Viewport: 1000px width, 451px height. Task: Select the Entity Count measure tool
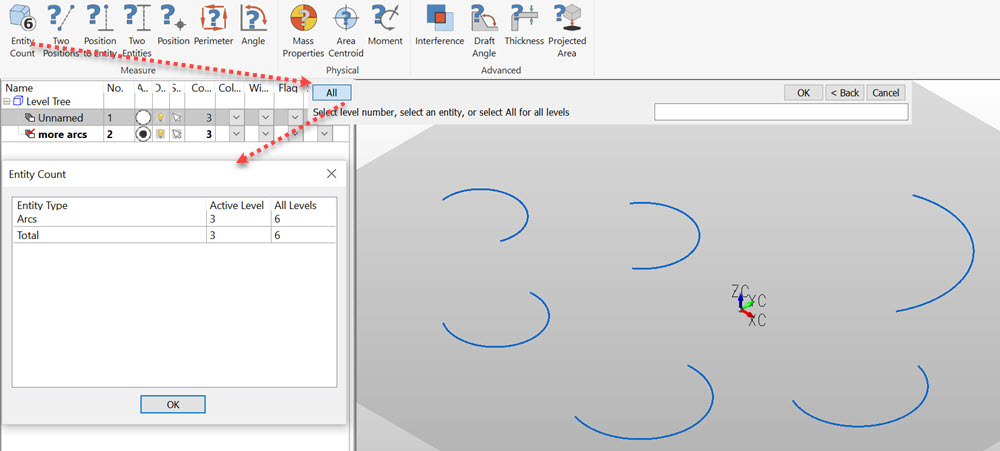tap(22, 31)
